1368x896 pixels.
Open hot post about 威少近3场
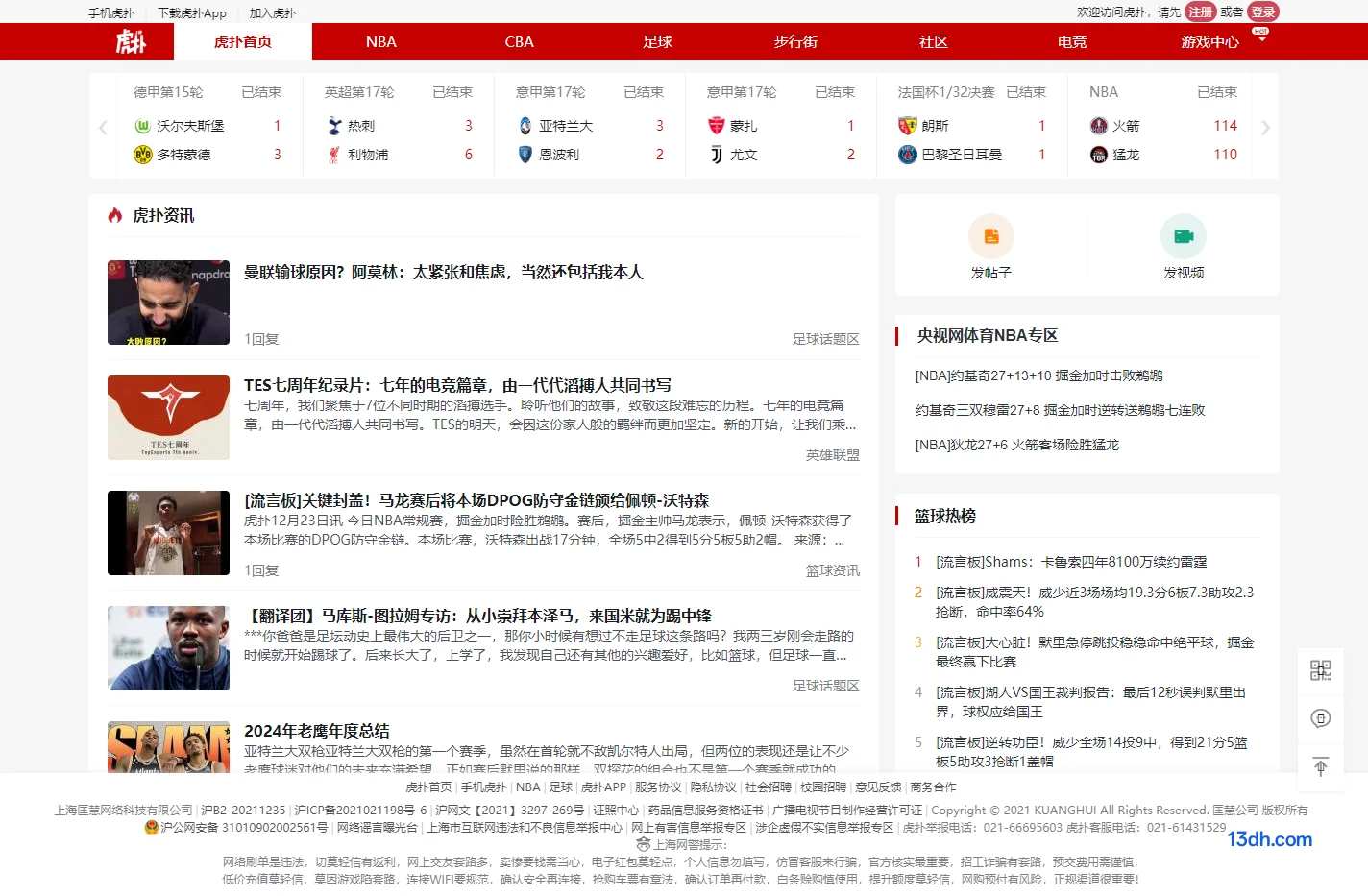click(1095, 602)
